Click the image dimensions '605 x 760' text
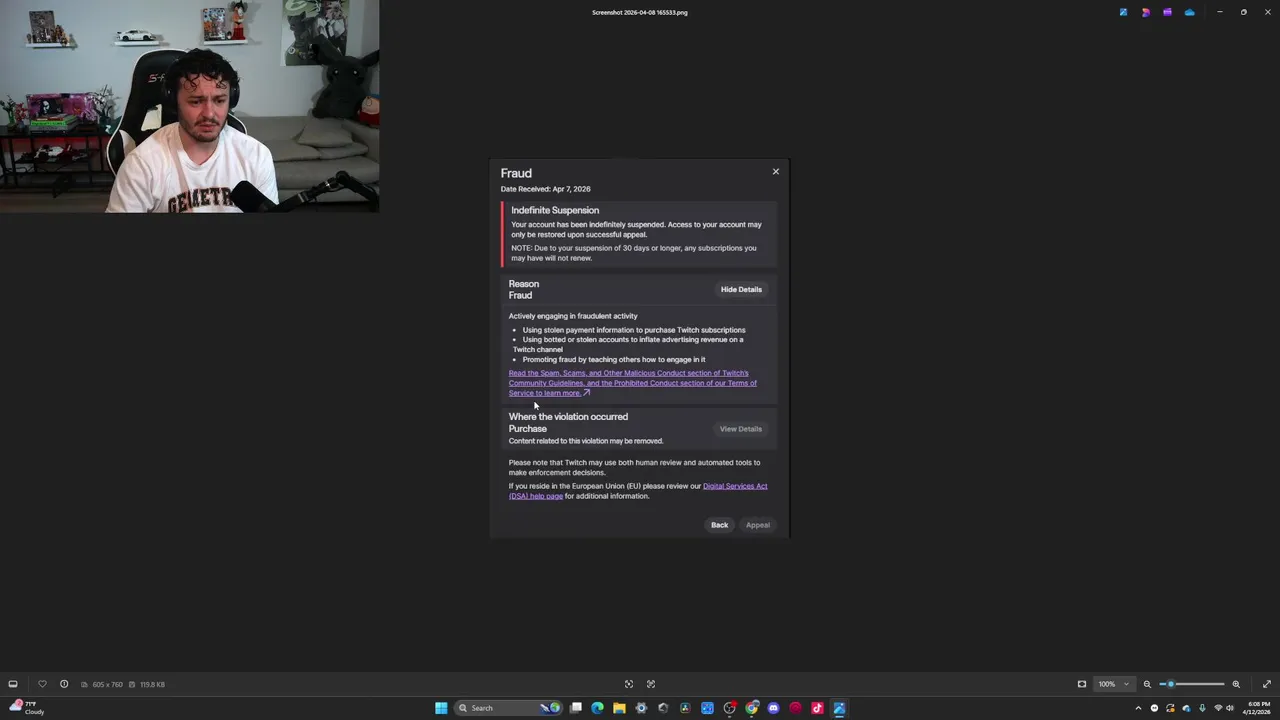1280x720 pixels. tap(107, 684)
